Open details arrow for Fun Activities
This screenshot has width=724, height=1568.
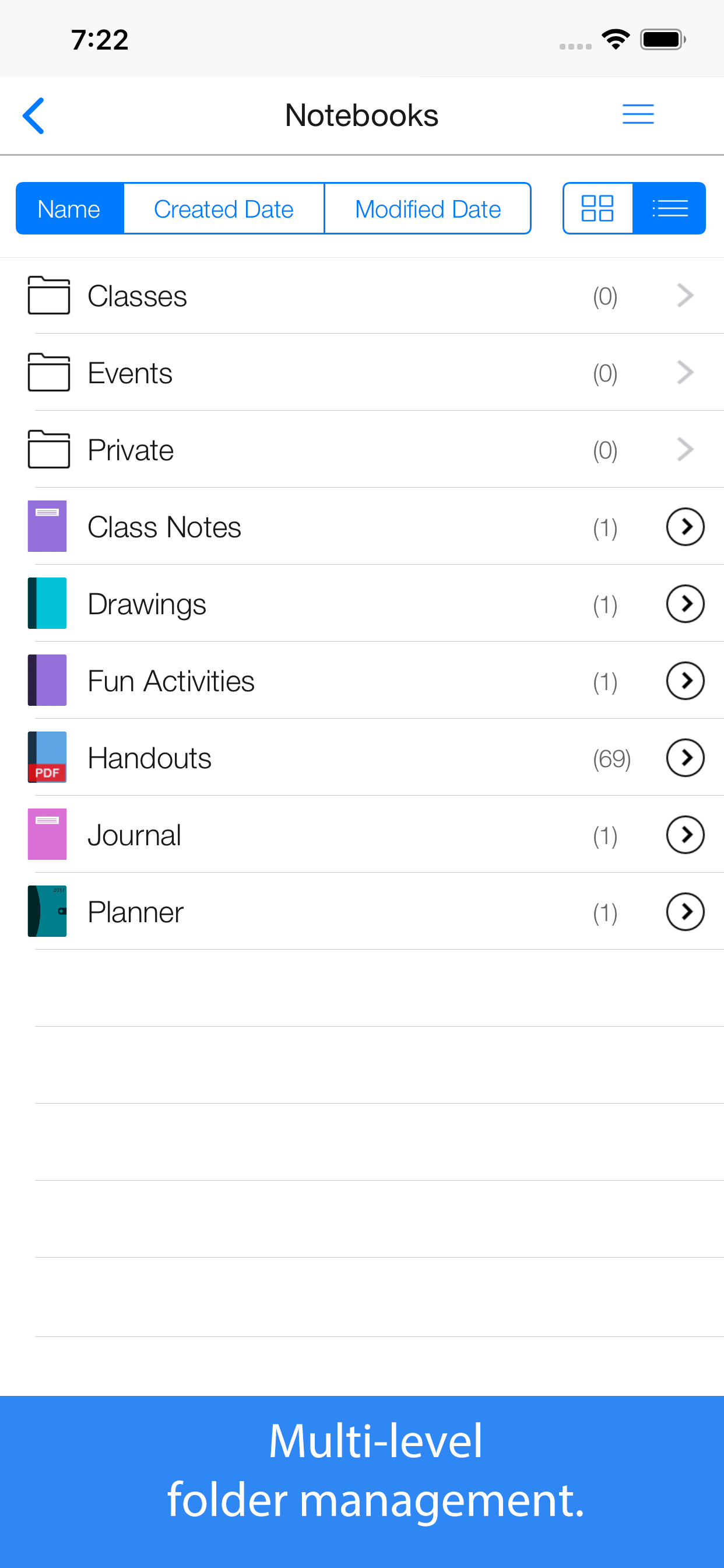(685, 681)
